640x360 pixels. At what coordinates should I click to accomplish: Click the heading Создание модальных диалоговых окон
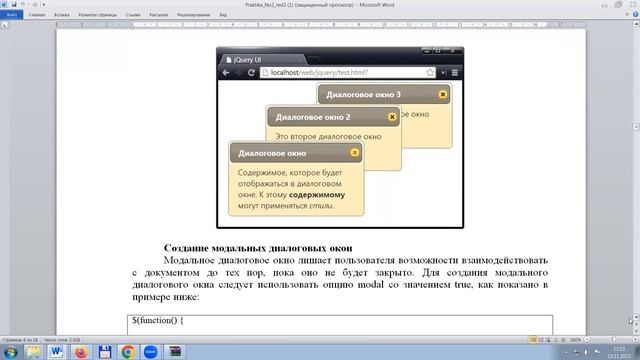point(258,248)
